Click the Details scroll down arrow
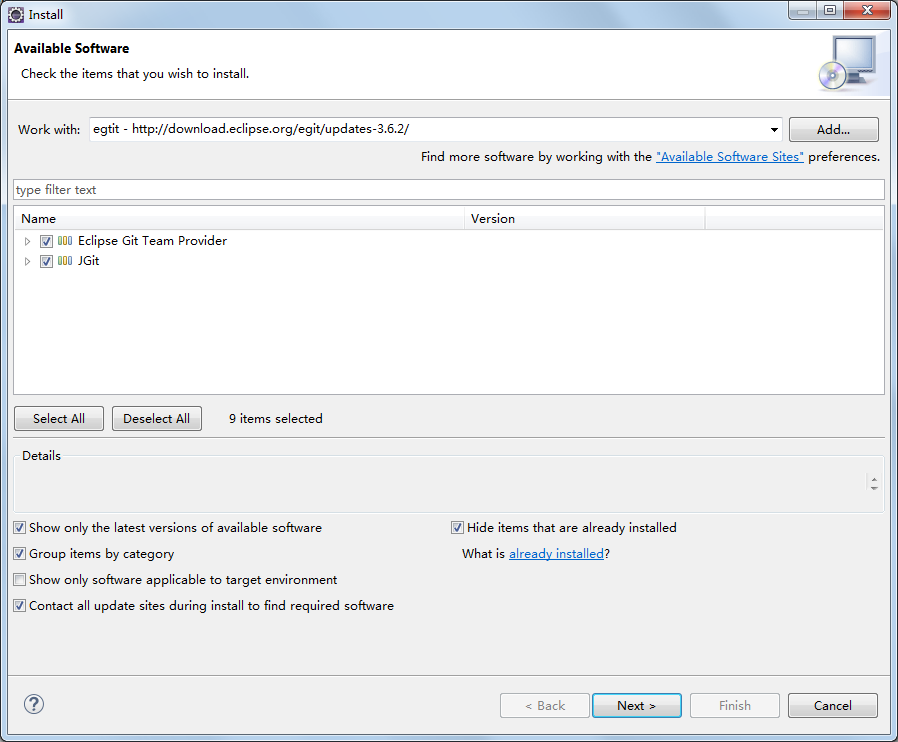 coord(874,488)
